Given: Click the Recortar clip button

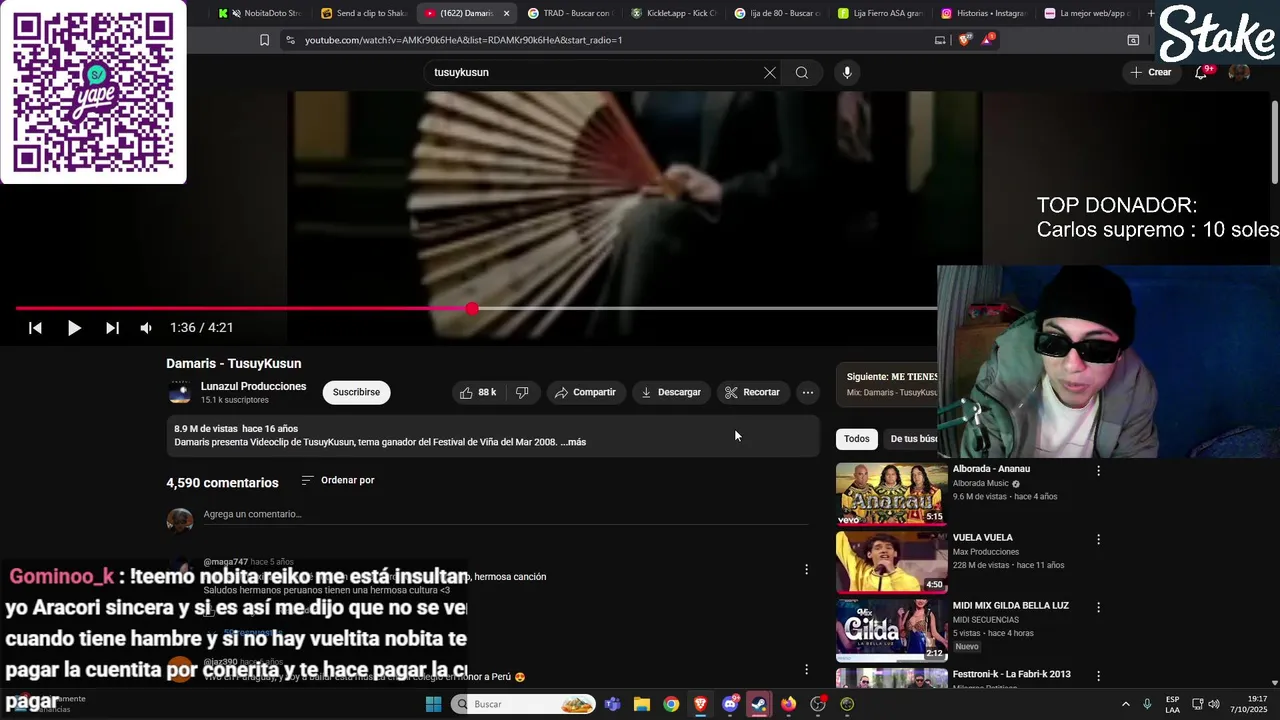Looking at the screenshot, I should coord(752,392).
